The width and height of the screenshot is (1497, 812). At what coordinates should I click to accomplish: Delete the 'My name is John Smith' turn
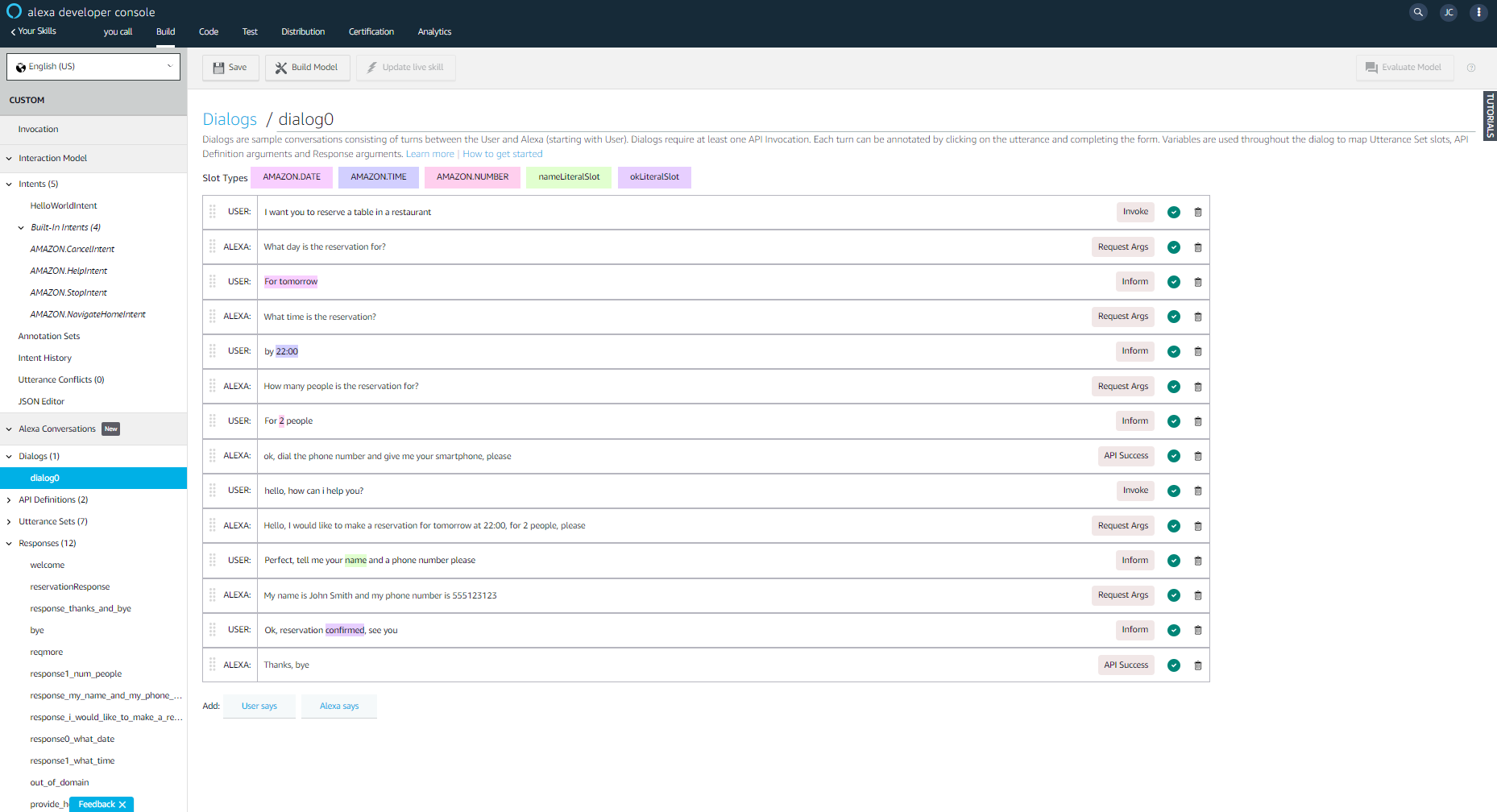pyautogui.click(x=1198, y=595)
